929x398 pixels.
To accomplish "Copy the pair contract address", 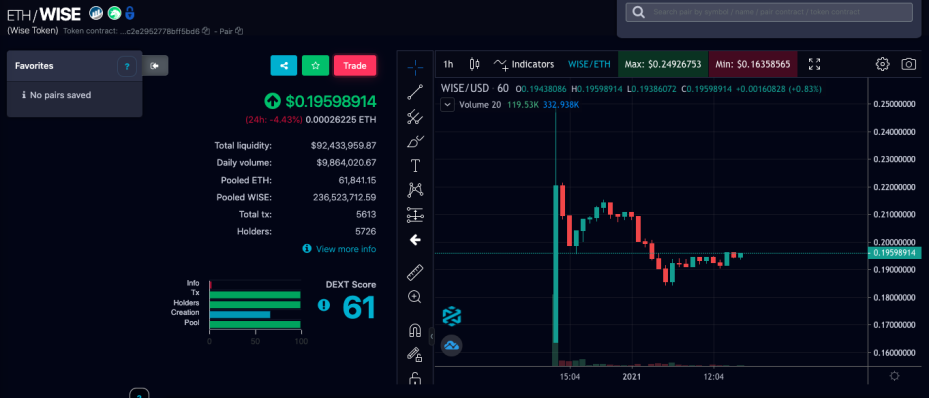I will pyautogui.click(x=239, y=31).
